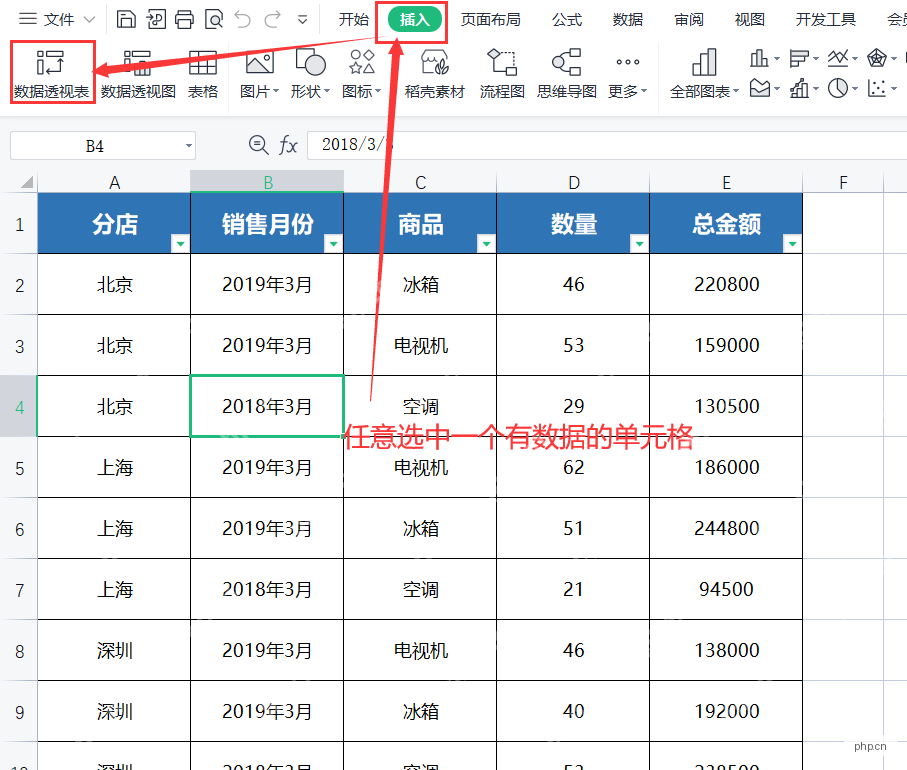This screenshot has height=770, width=907.
Task: Select cell with 2018年3月 in row 4
Action: coord(267,406)
